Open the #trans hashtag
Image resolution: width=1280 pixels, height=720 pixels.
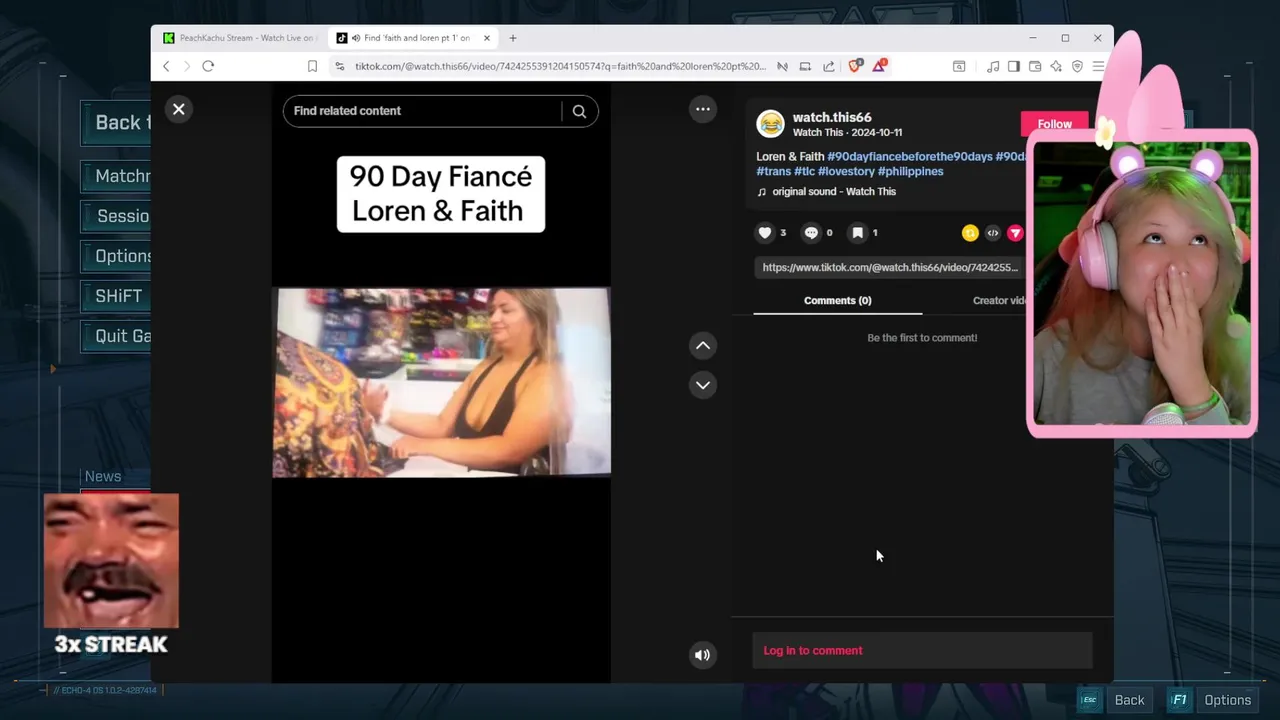coord(774,172)
